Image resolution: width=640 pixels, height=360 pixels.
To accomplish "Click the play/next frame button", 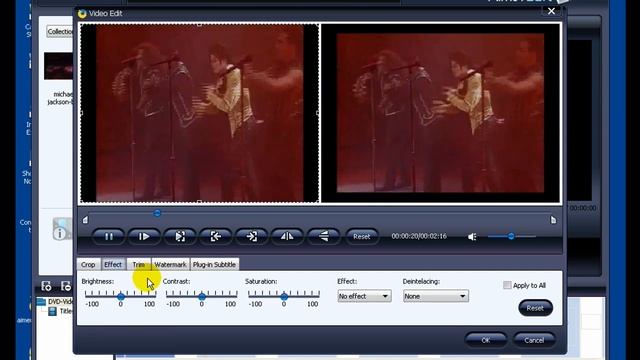I will click(144, 236).
